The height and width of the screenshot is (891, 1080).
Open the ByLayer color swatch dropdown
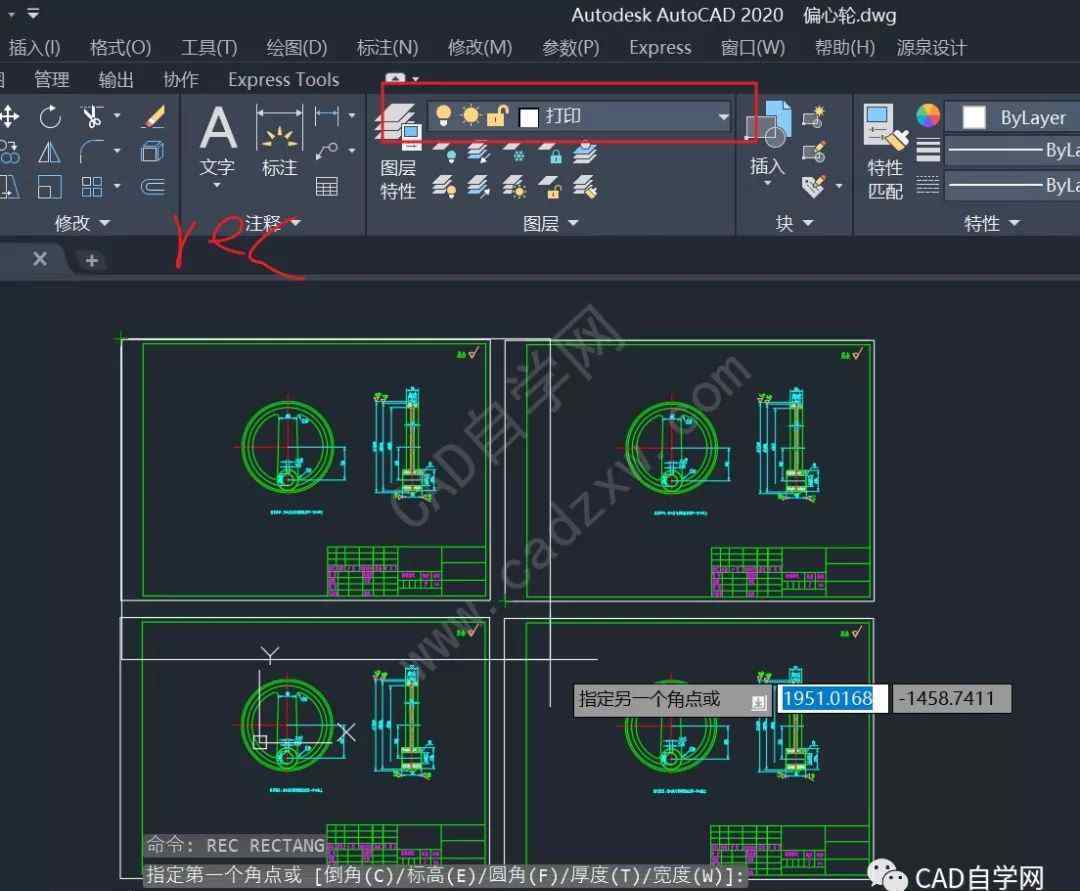(1012, 117)
